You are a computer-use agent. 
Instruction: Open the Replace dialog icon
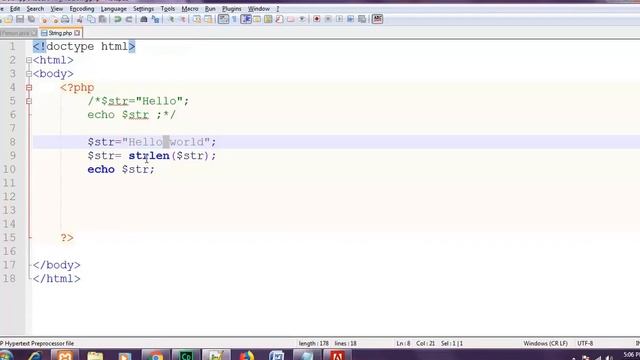tap(156, 19)
